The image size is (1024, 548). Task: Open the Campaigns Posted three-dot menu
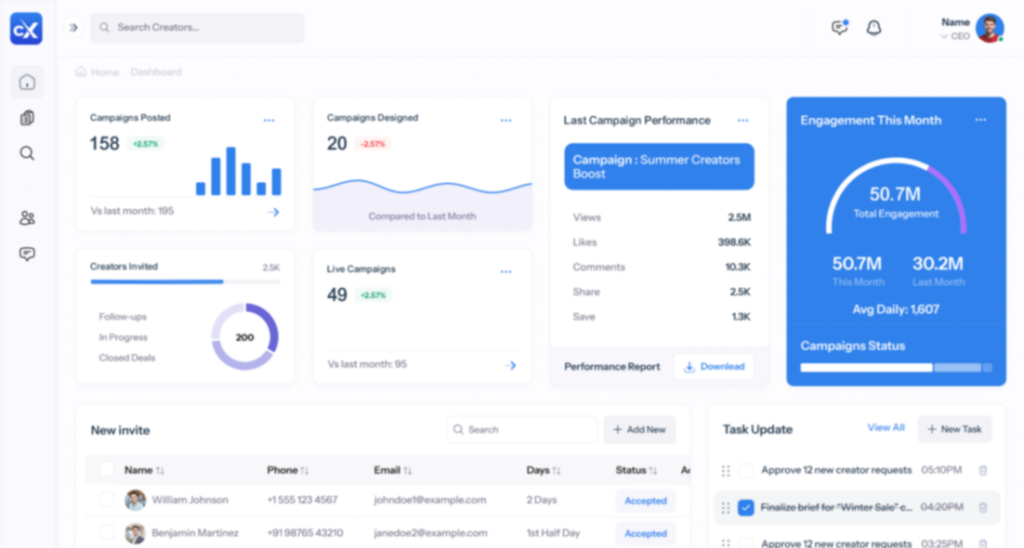[269, 120]
